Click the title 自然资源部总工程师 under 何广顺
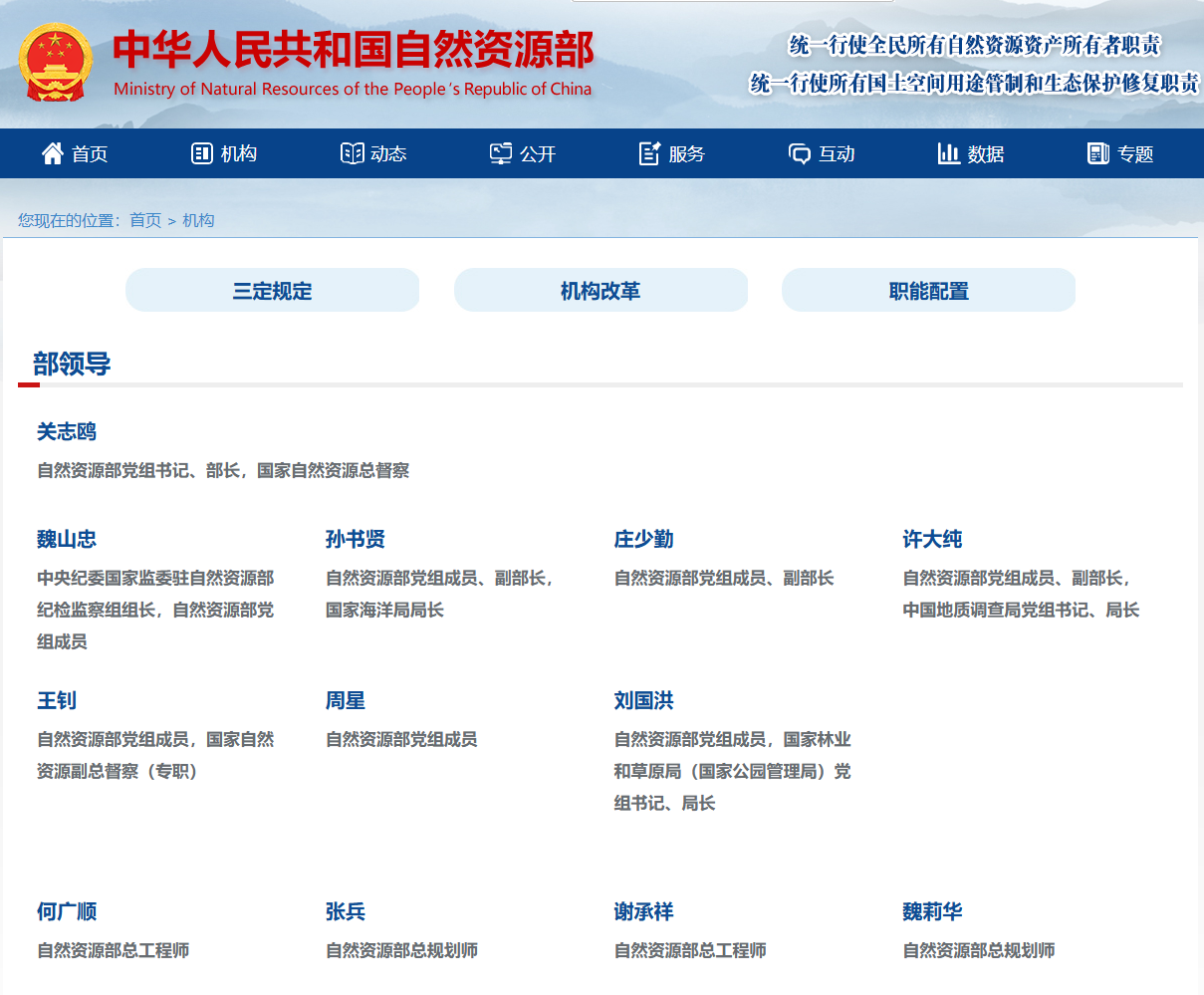1204x995 pixels. pyautogui.click(x=114, y=950)
